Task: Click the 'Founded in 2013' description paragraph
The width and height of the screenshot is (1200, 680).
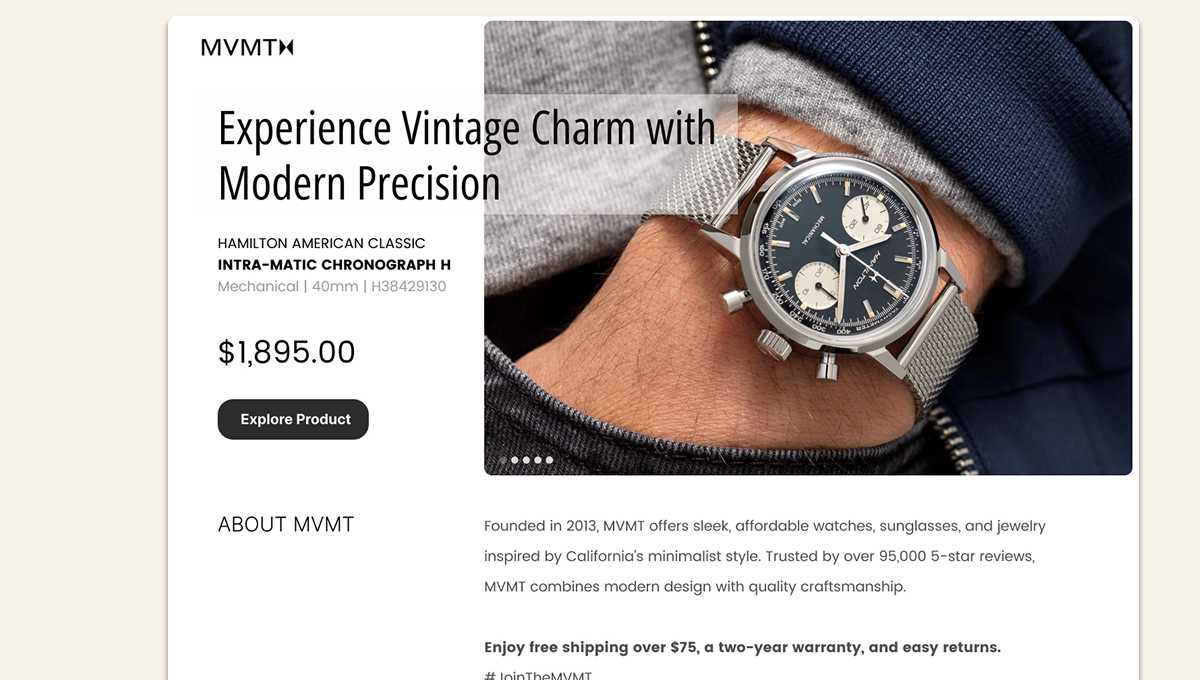Action: pos(764,556)
